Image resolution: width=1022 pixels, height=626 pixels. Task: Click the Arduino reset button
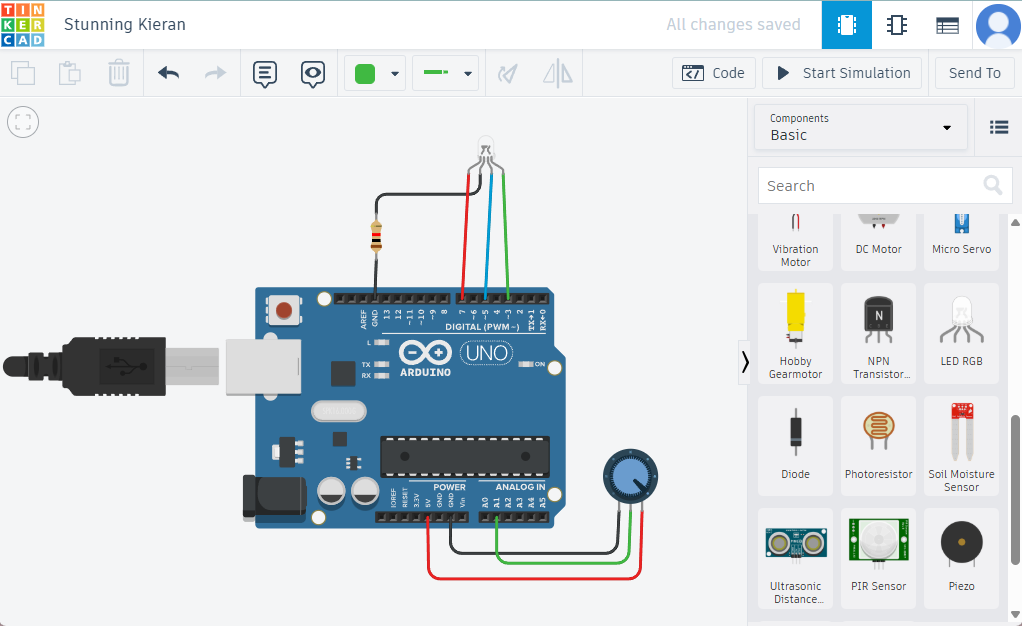(284, 310)
